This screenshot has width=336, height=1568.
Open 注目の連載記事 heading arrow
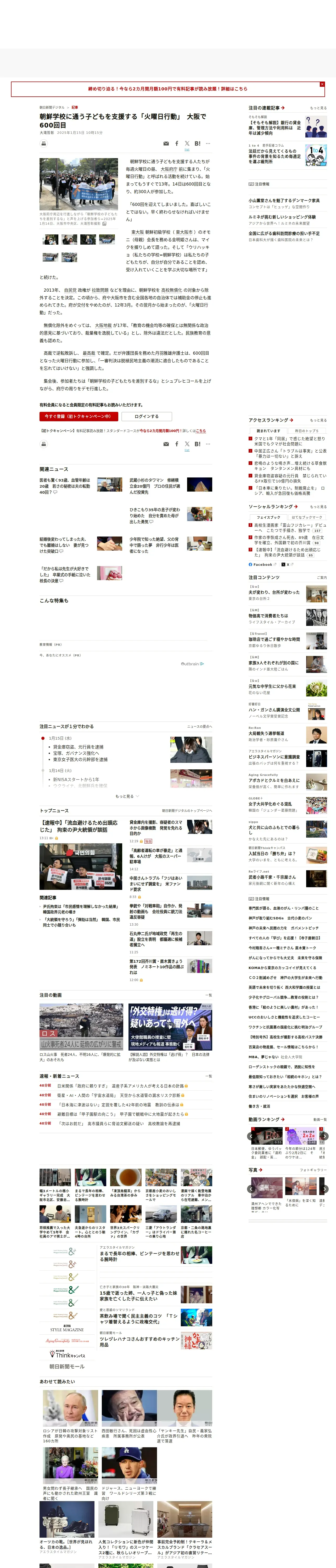click(x=283, y=108)
